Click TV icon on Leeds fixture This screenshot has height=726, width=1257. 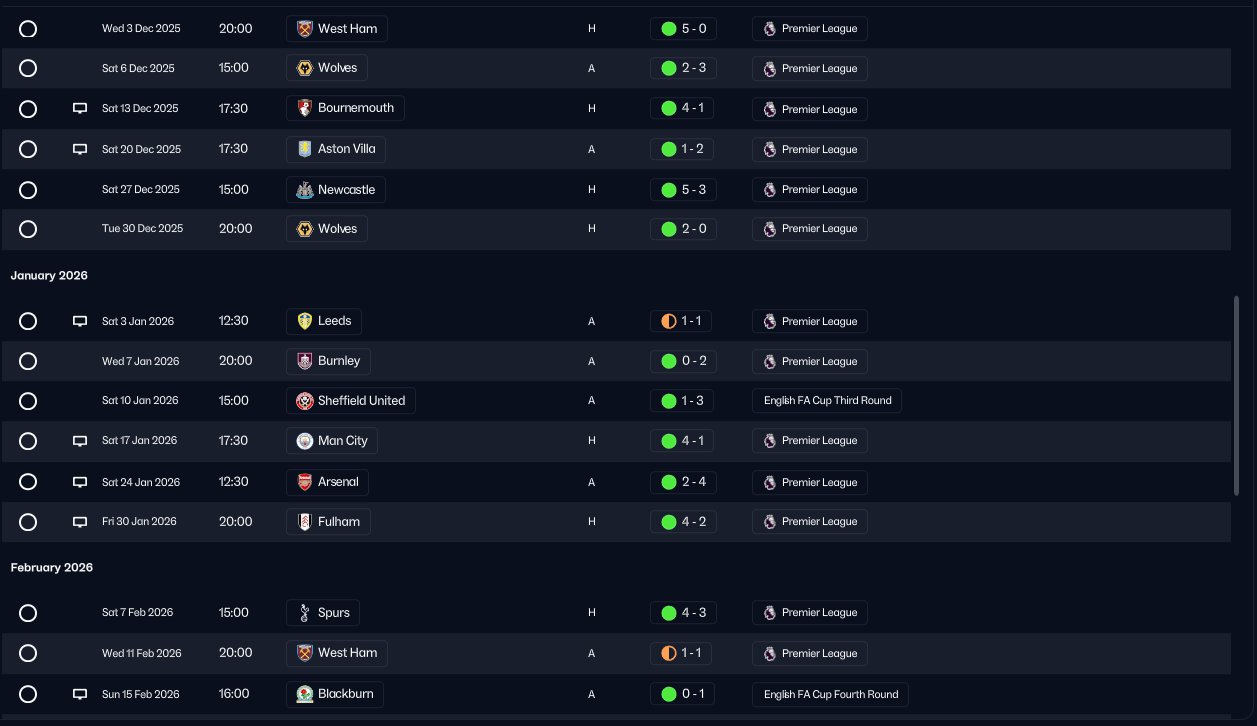pyautogui.click(x=80, y=321)
